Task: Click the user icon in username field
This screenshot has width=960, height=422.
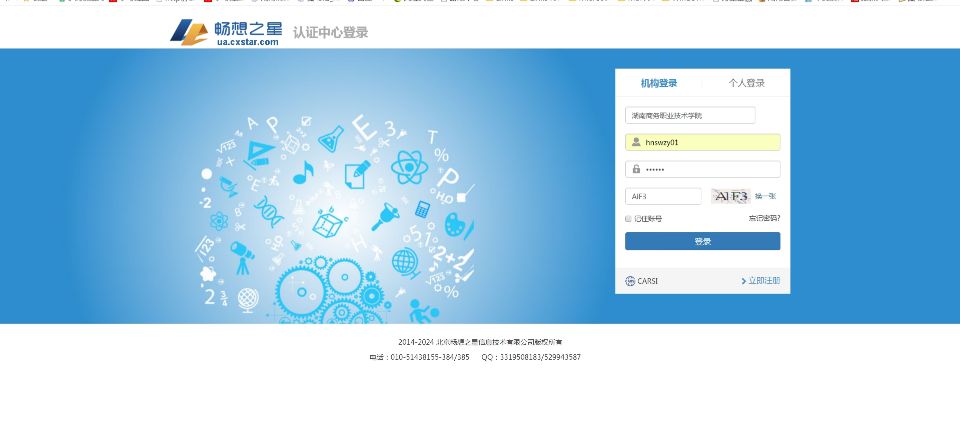Action: tap(636, 142)
